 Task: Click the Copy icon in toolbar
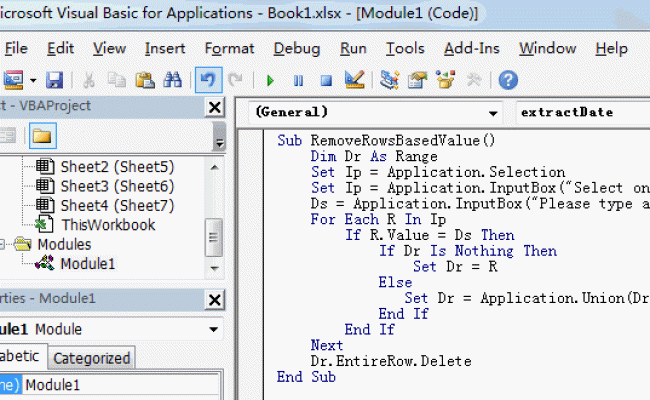coord(116,80)
